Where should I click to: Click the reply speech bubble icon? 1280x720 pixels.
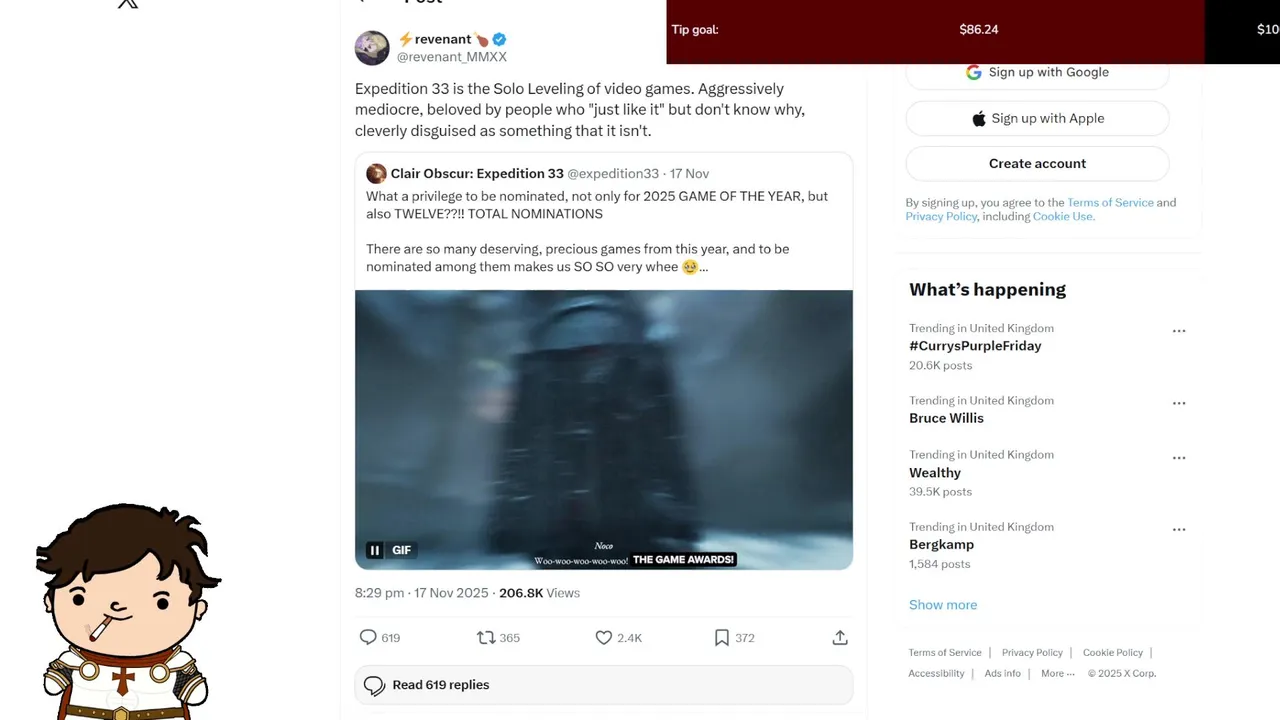368,637
